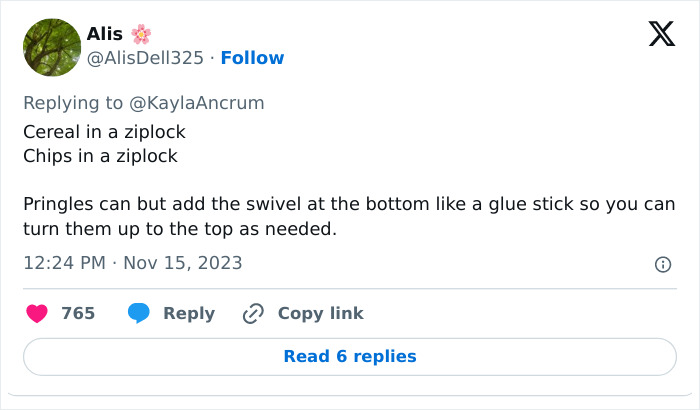The image size is (700, 410).
Task: Click the 765 likes count
Action: pos(78,314)
